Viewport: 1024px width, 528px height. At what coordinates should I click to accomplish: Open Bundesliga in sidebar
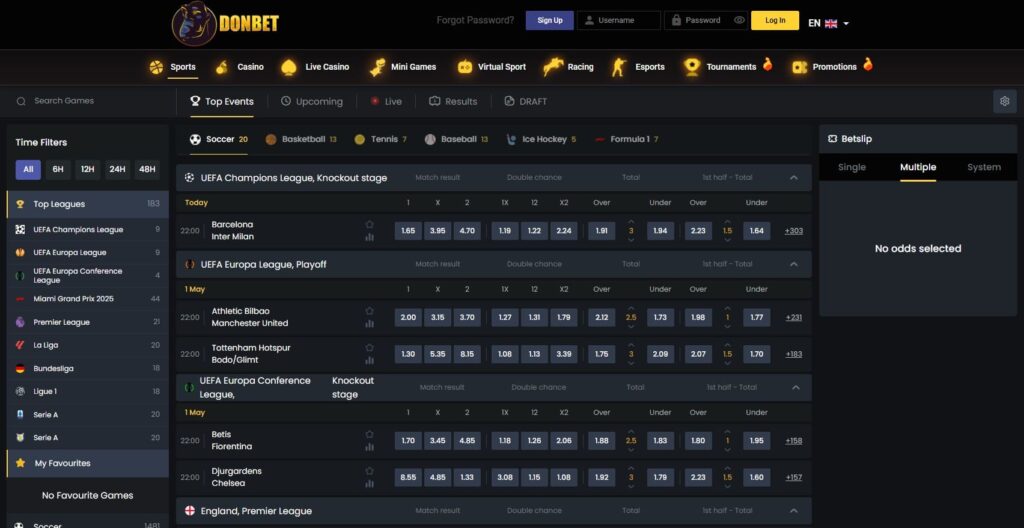point(88,369)
